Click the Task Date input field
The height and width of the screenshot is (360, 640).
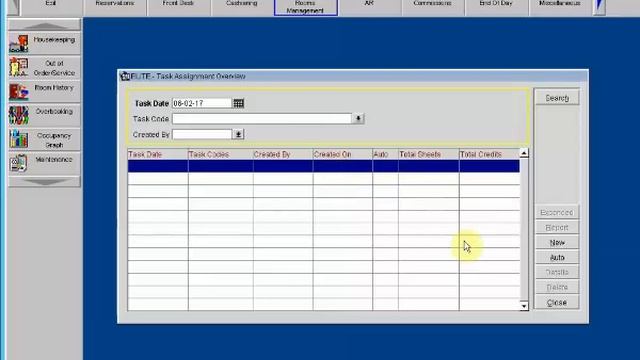point(202,103)
